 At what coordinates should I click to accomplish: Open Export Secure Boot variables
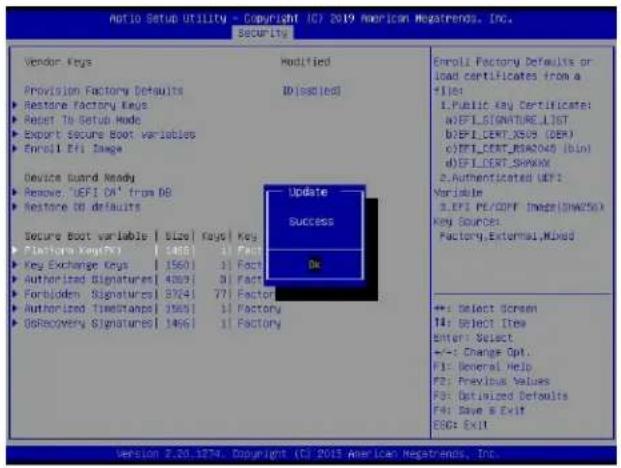click(x=110, y=134)
